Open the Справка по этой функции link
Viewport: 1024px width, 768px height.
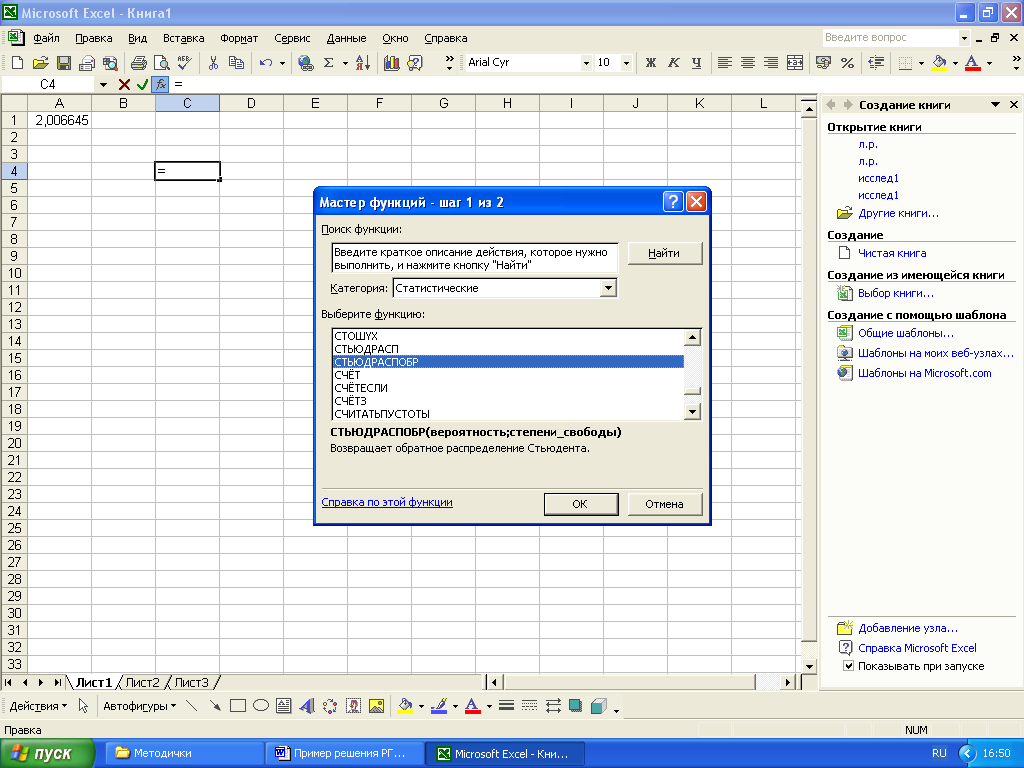tap(387, 502)
